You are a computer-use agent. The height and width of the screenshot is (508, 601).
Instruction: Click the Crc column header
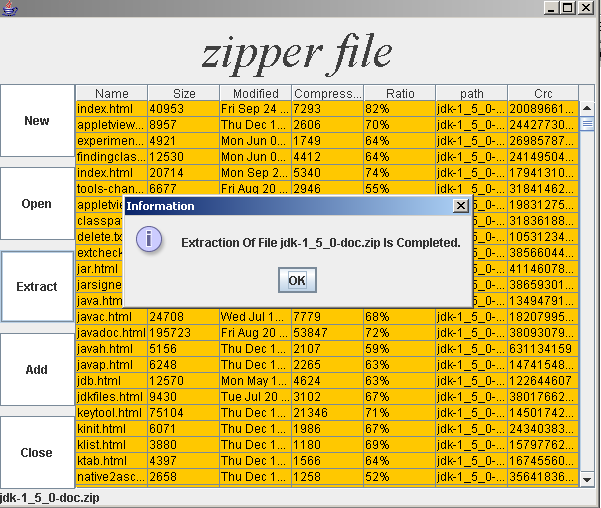pos(543,94)
